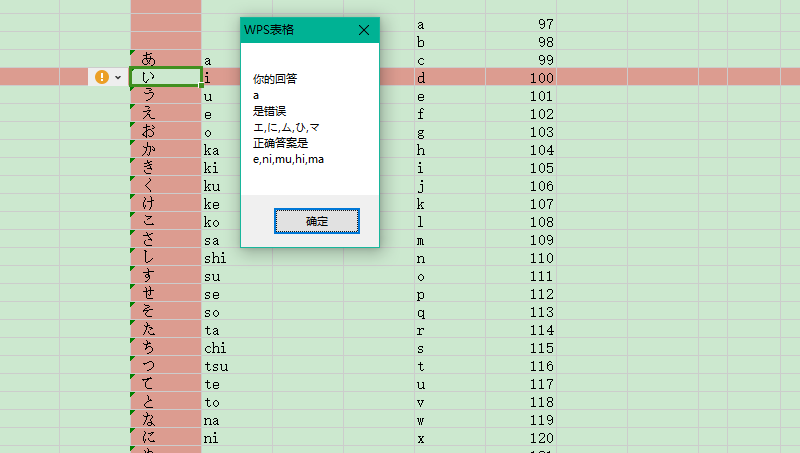Click the letter cell 's' beside 115
The width and height of the screenshot is (800, 453).
tap(449, 347)
